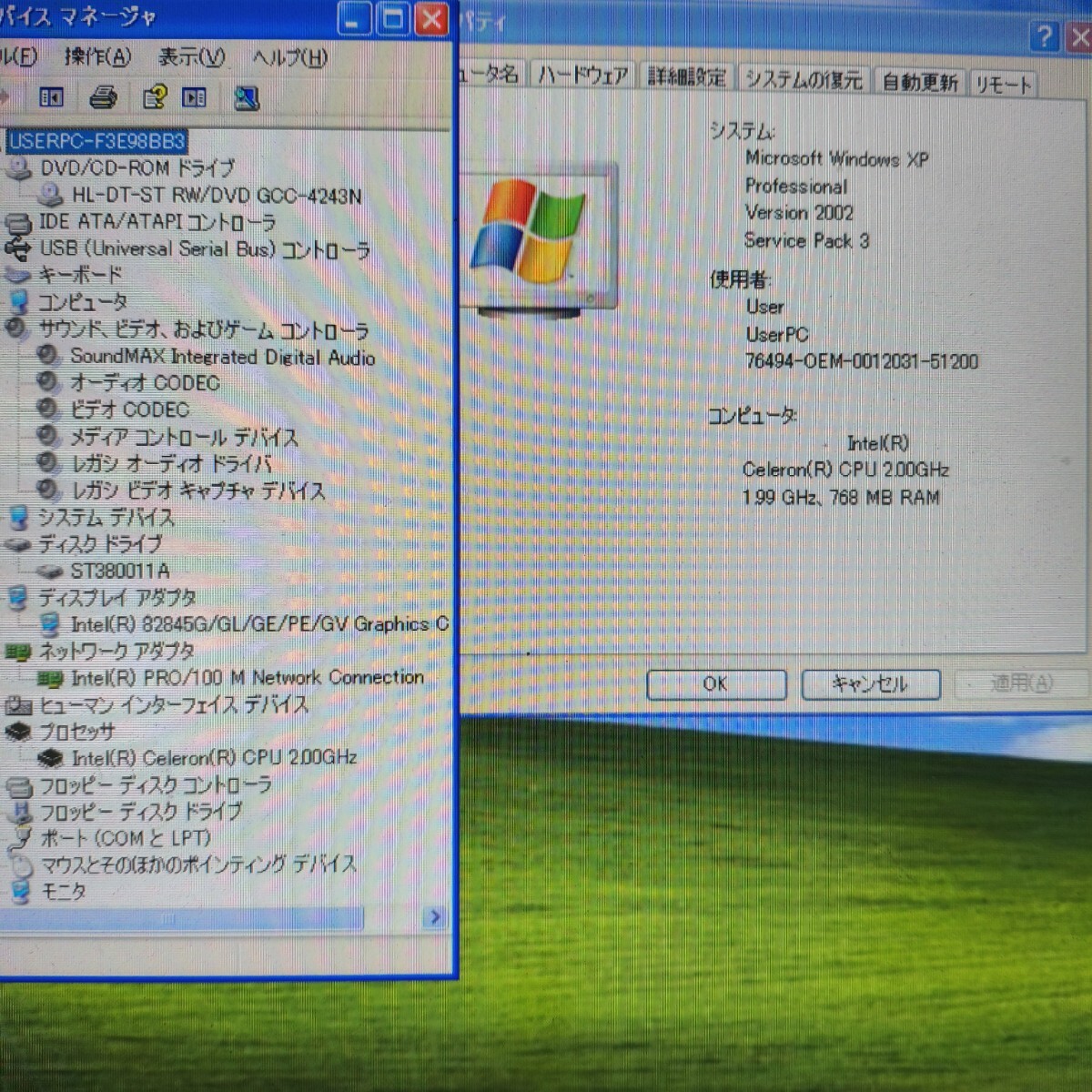The height and width of the screenshot is (1092, 1092).
Task: Click the 適用(A) button
Action: [1022, 683]
